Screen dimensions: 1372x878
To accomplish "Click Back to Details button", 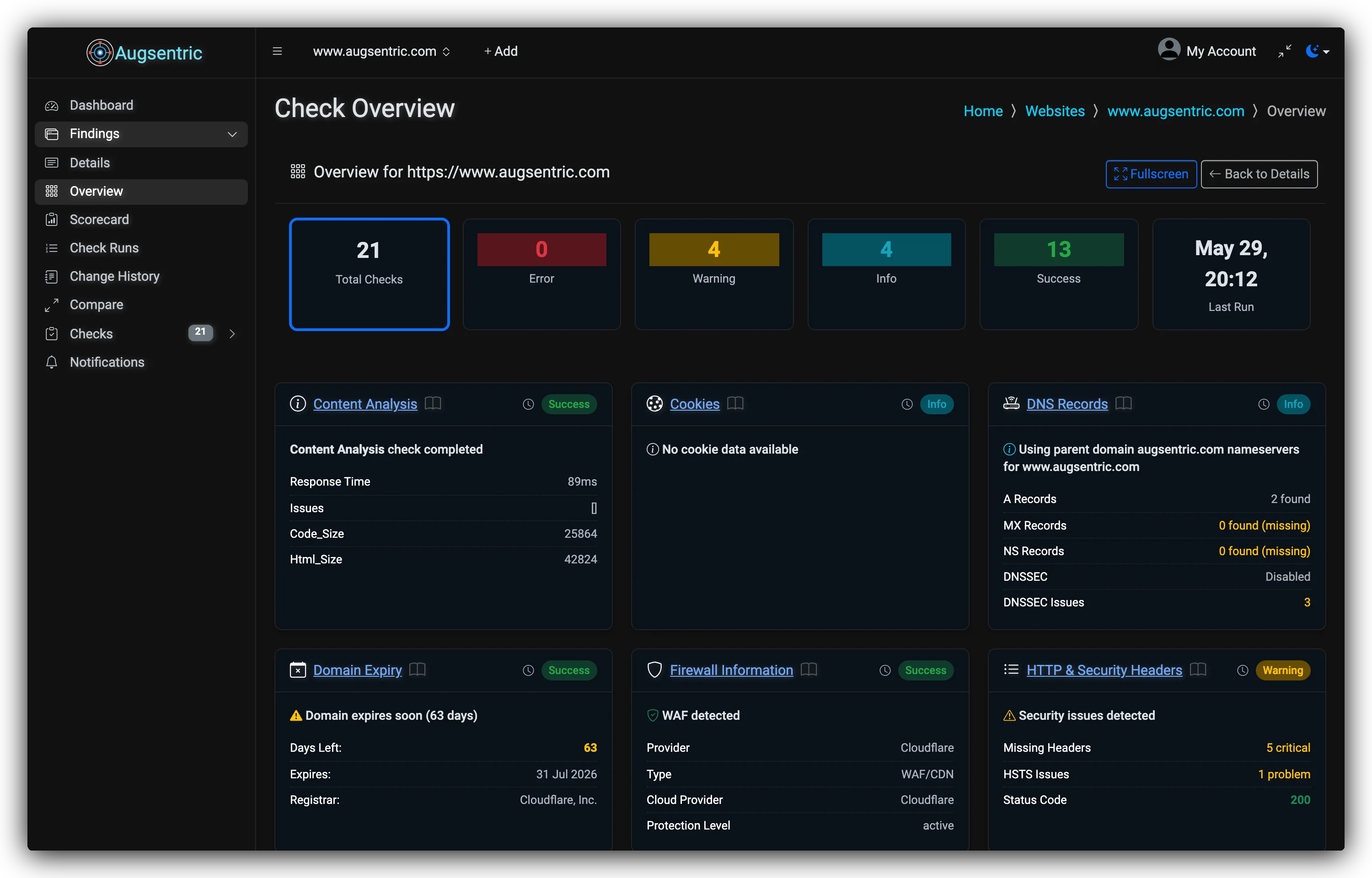I will pos(1259,174).
